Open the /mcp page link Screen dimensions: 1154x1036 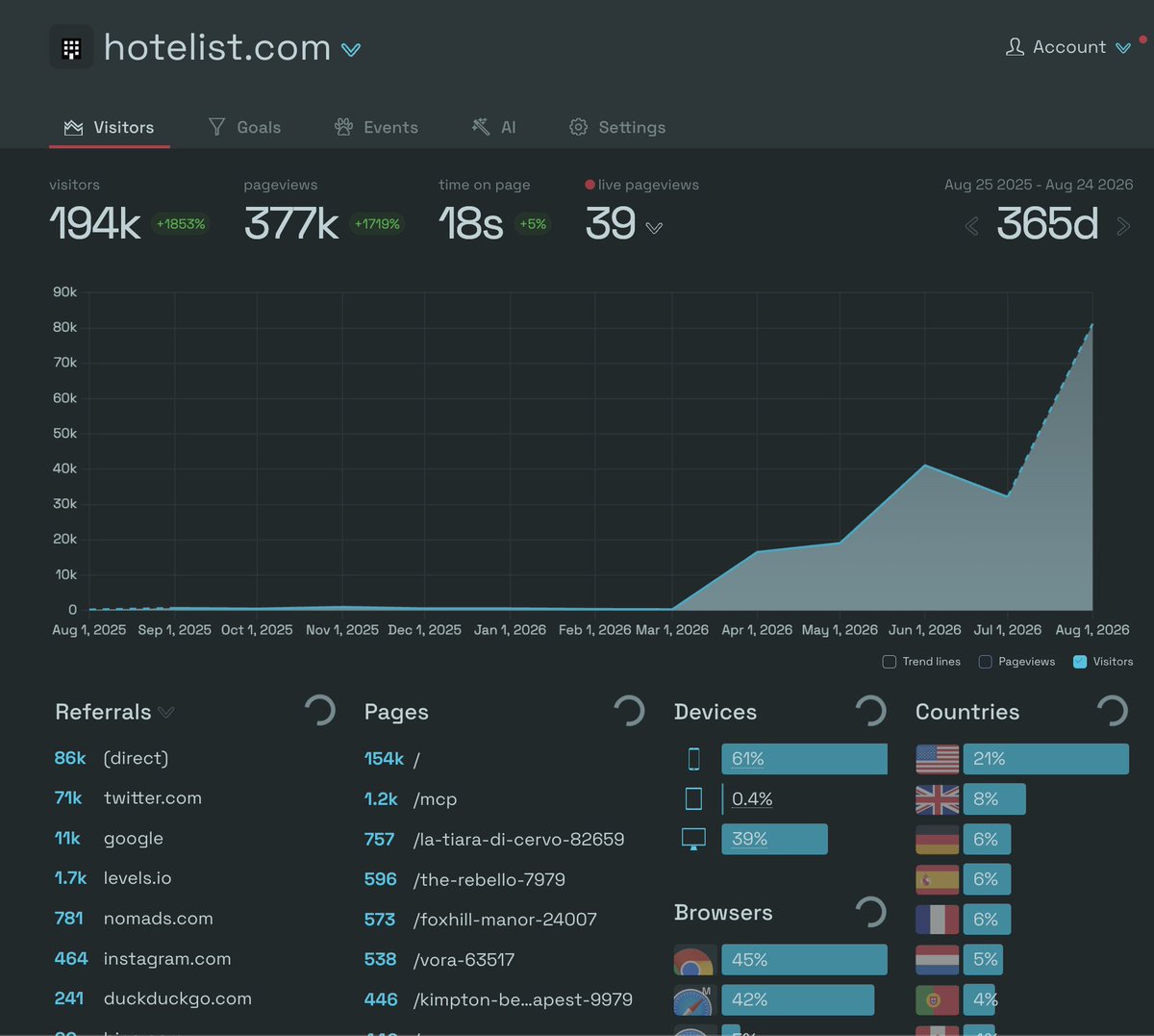(435, 799)
